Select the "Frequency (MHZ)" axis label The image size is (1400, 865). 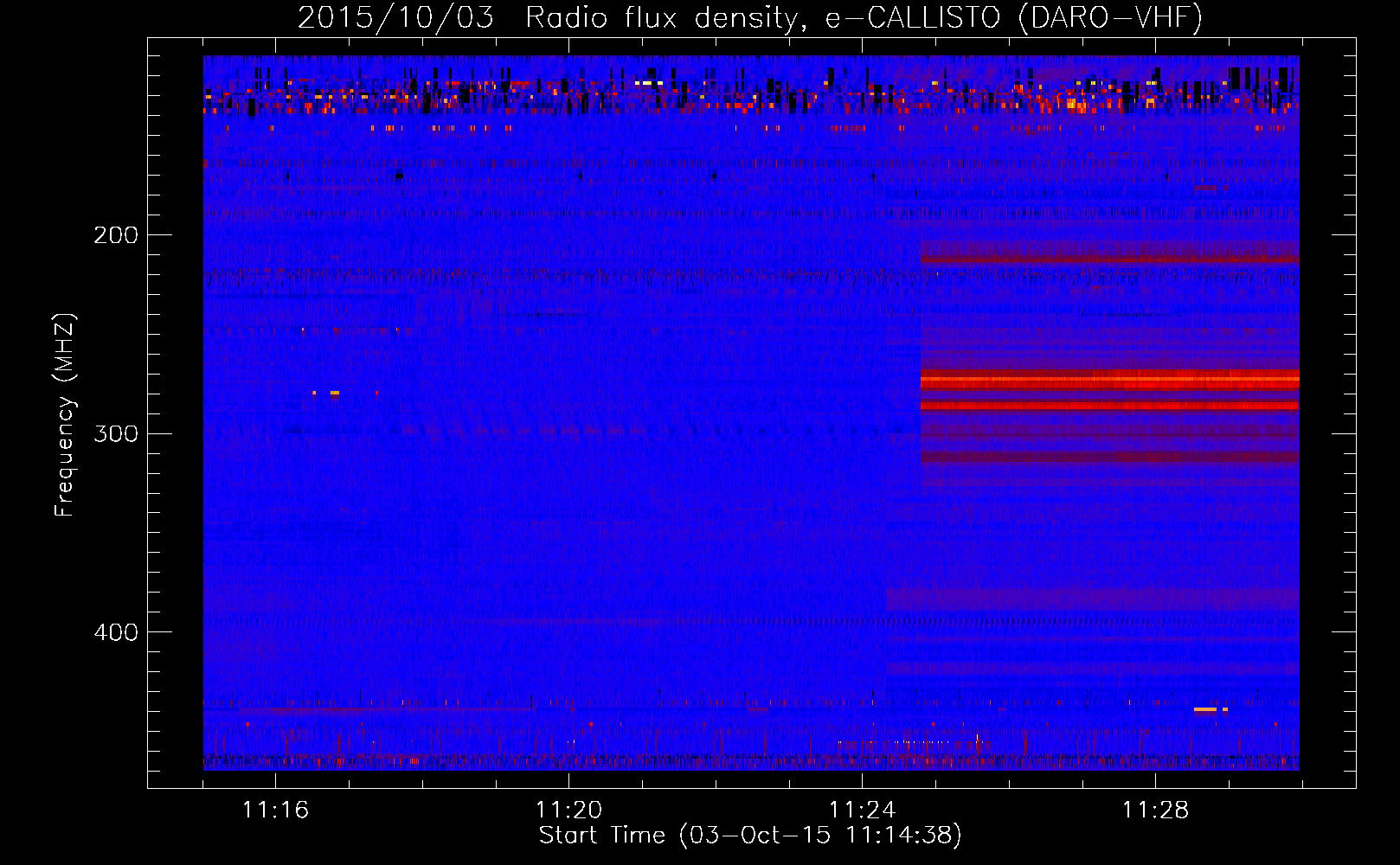(x=65, y=414)
